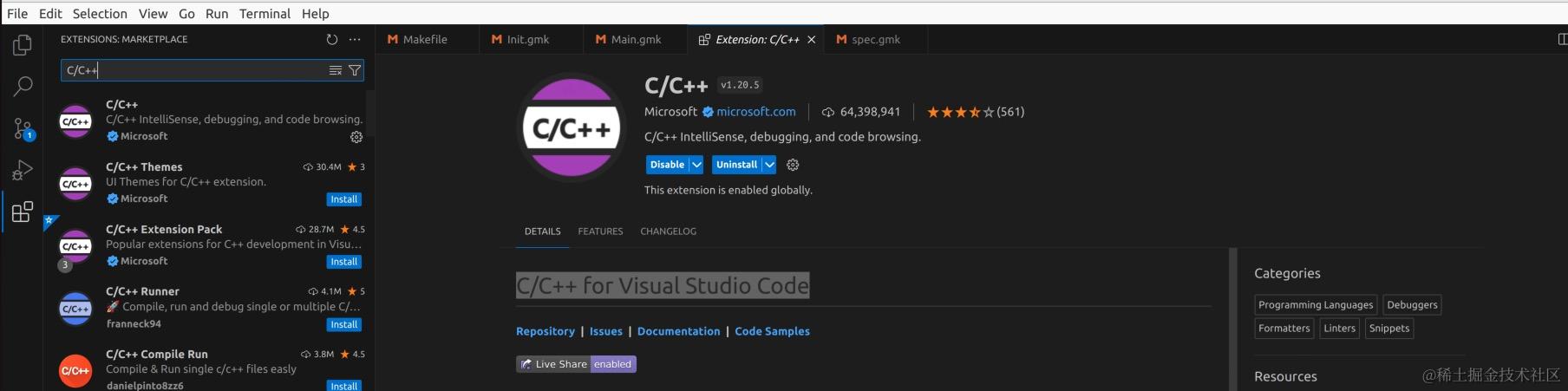Image resolution: width=1568 pixels, height=391 pixels.
Task: Click the C/C++ Runner extension icon
Action: pos(75,309)
